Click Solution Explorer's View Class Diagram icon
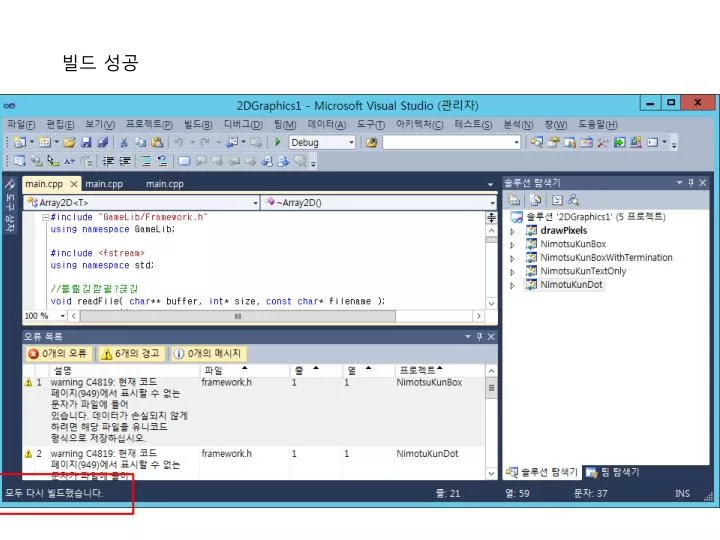 574,200
